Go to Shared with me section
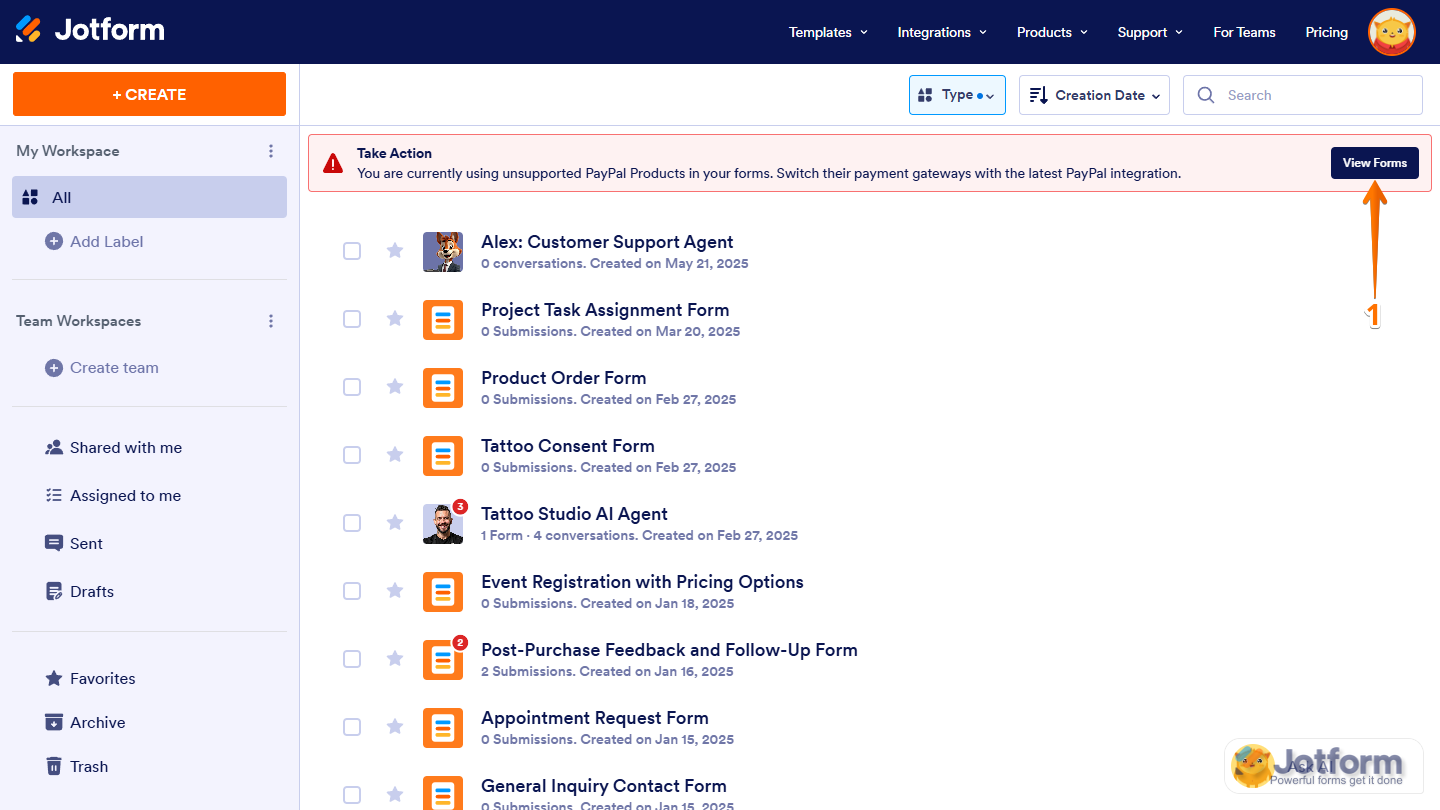1440x810 pixels. [x=125, y=448]
